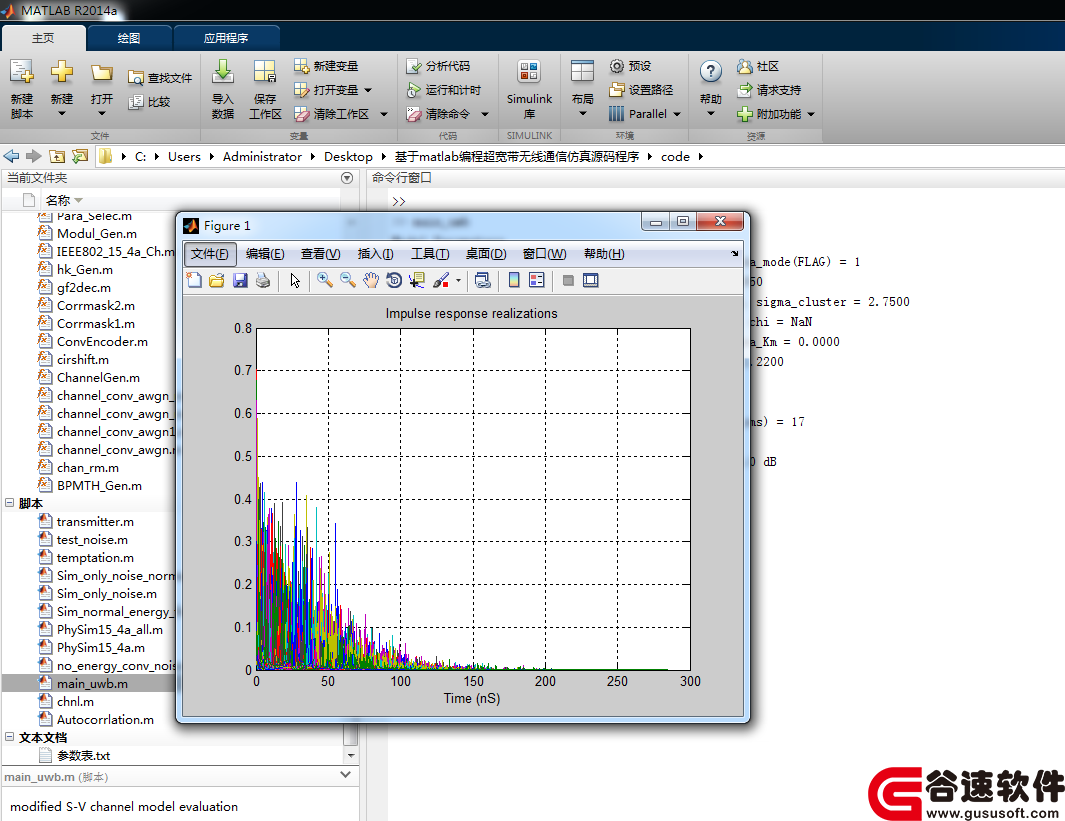Click 比较 in the ribbon
1065x821 pixels.
[x=149, y=102]
